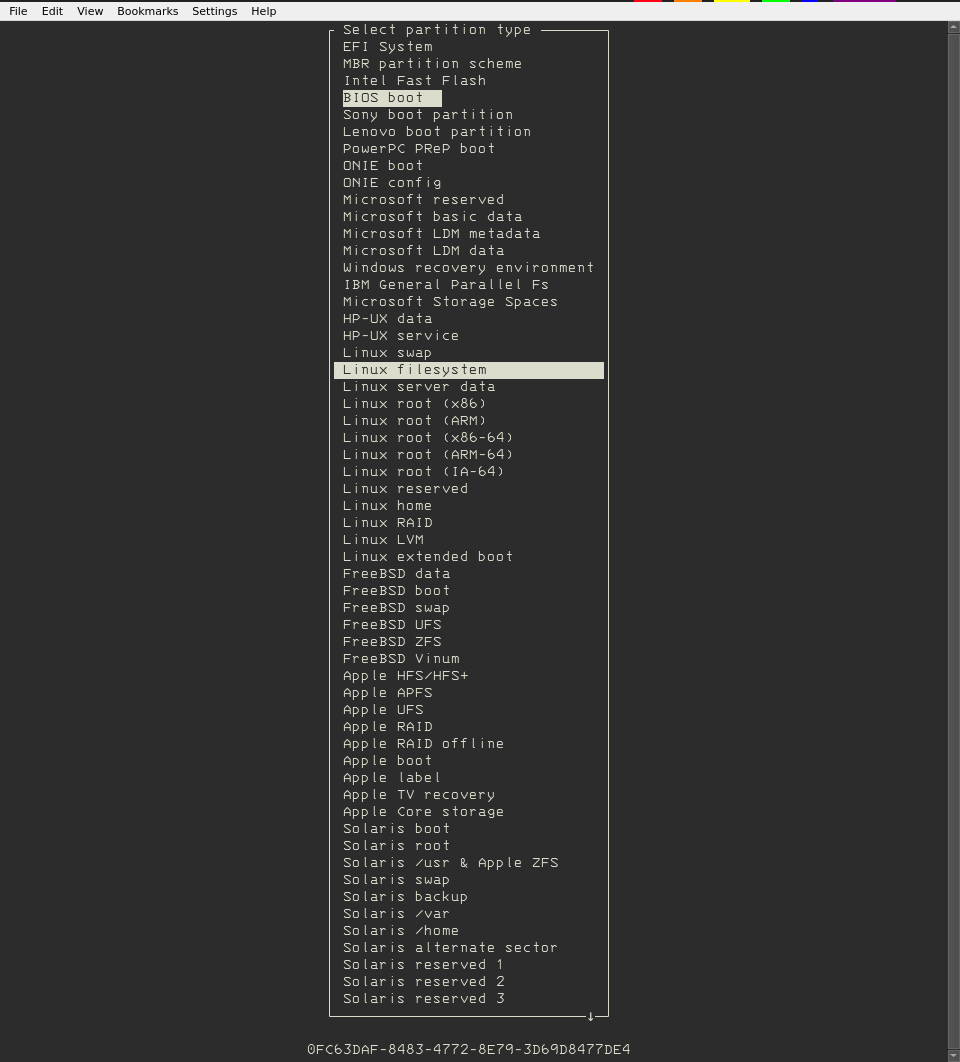Select Linux RAID partition type
This screenshot has width=960, height=1062.
point(388,523)
